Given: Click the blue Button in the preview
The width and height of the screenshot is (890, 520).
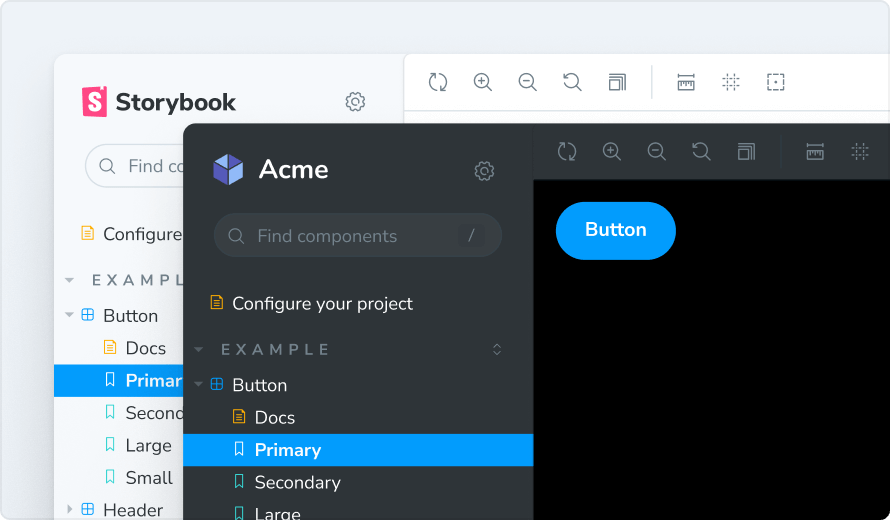Looking at the screenshot, I should click(x=615, y=230).
